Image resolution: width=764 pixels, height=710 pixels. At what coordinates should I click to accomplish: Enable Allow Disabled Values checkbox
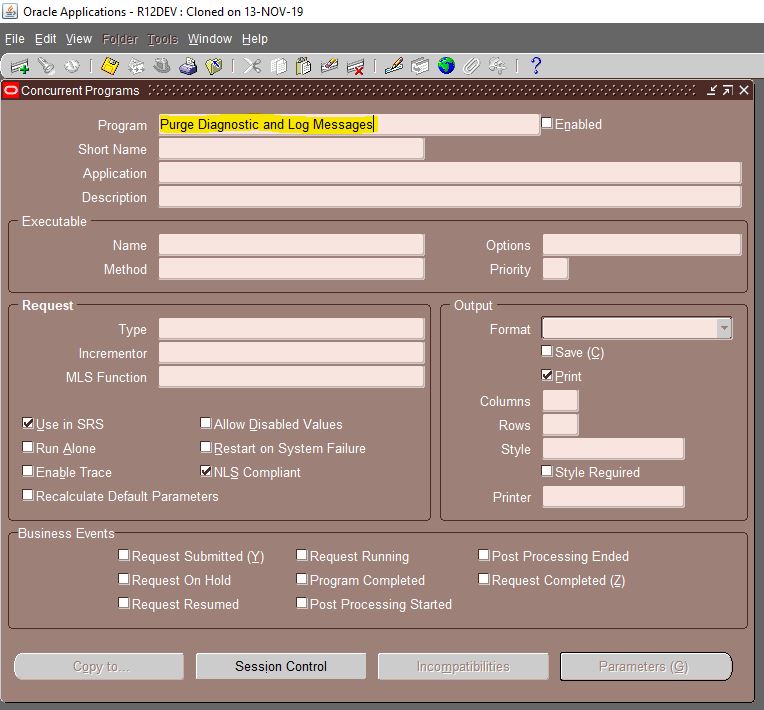click(206, 423)
